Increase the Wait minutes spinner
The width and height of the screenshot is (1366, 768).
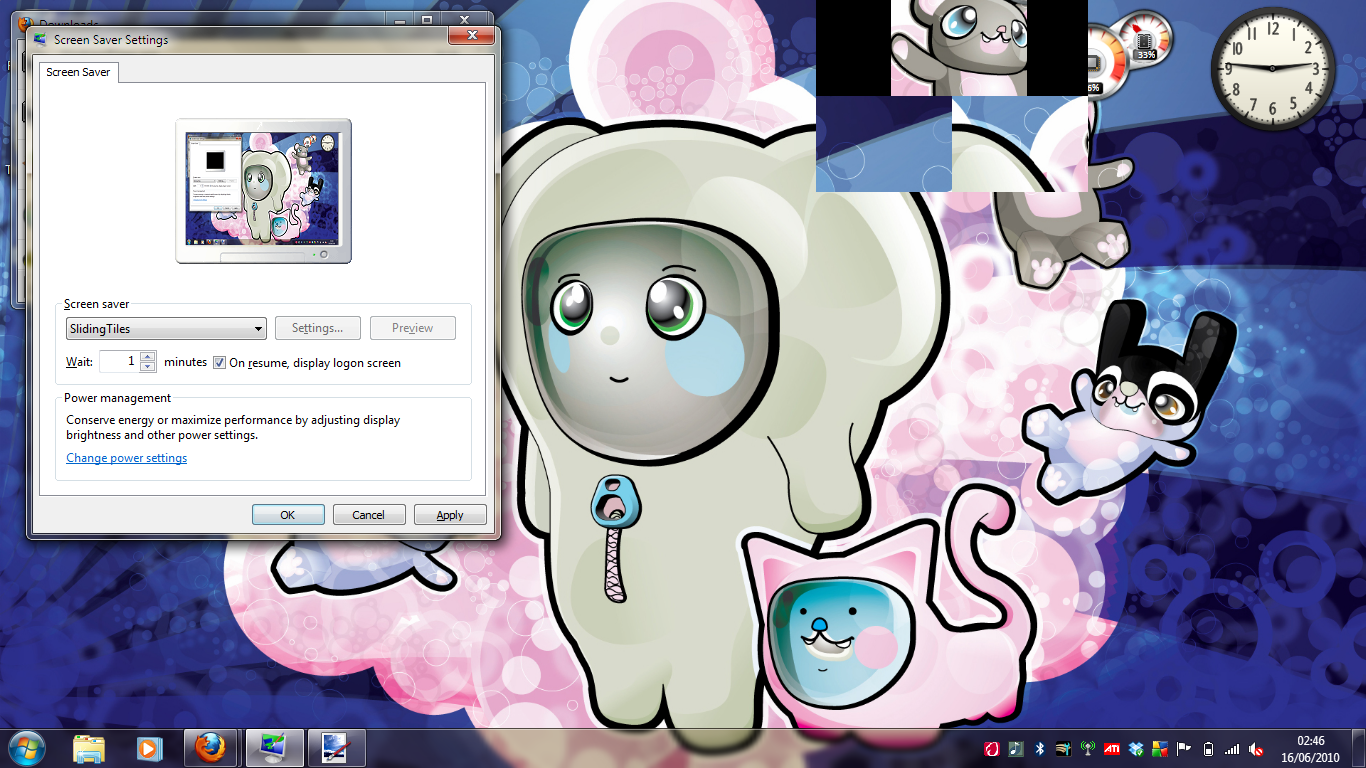point(148,356)
